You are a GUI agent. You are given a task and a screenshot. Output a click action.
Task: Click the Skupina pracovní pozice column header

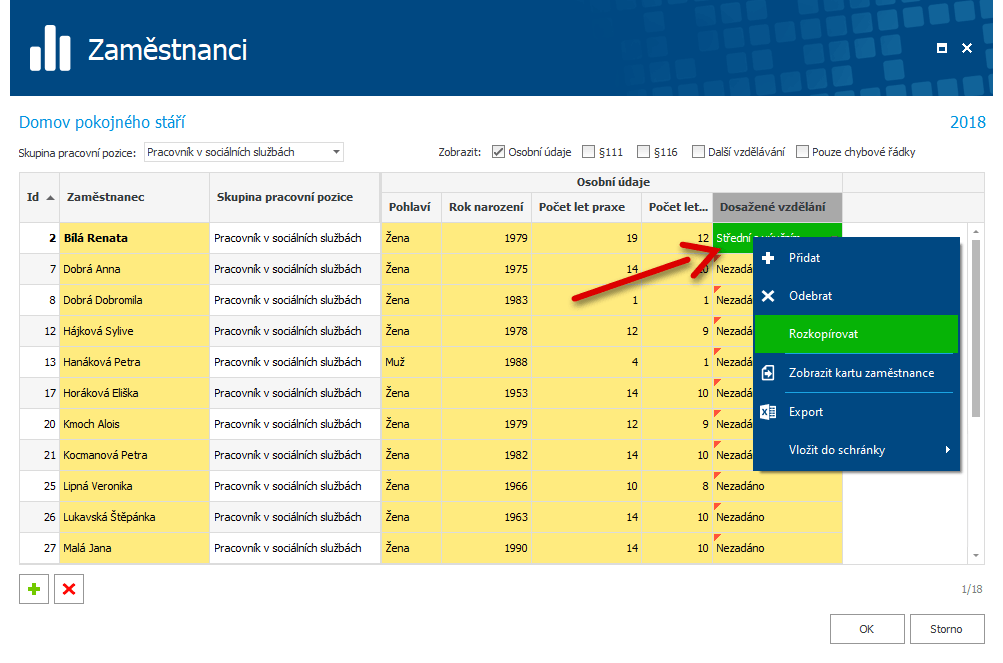(x=295, y=197)
